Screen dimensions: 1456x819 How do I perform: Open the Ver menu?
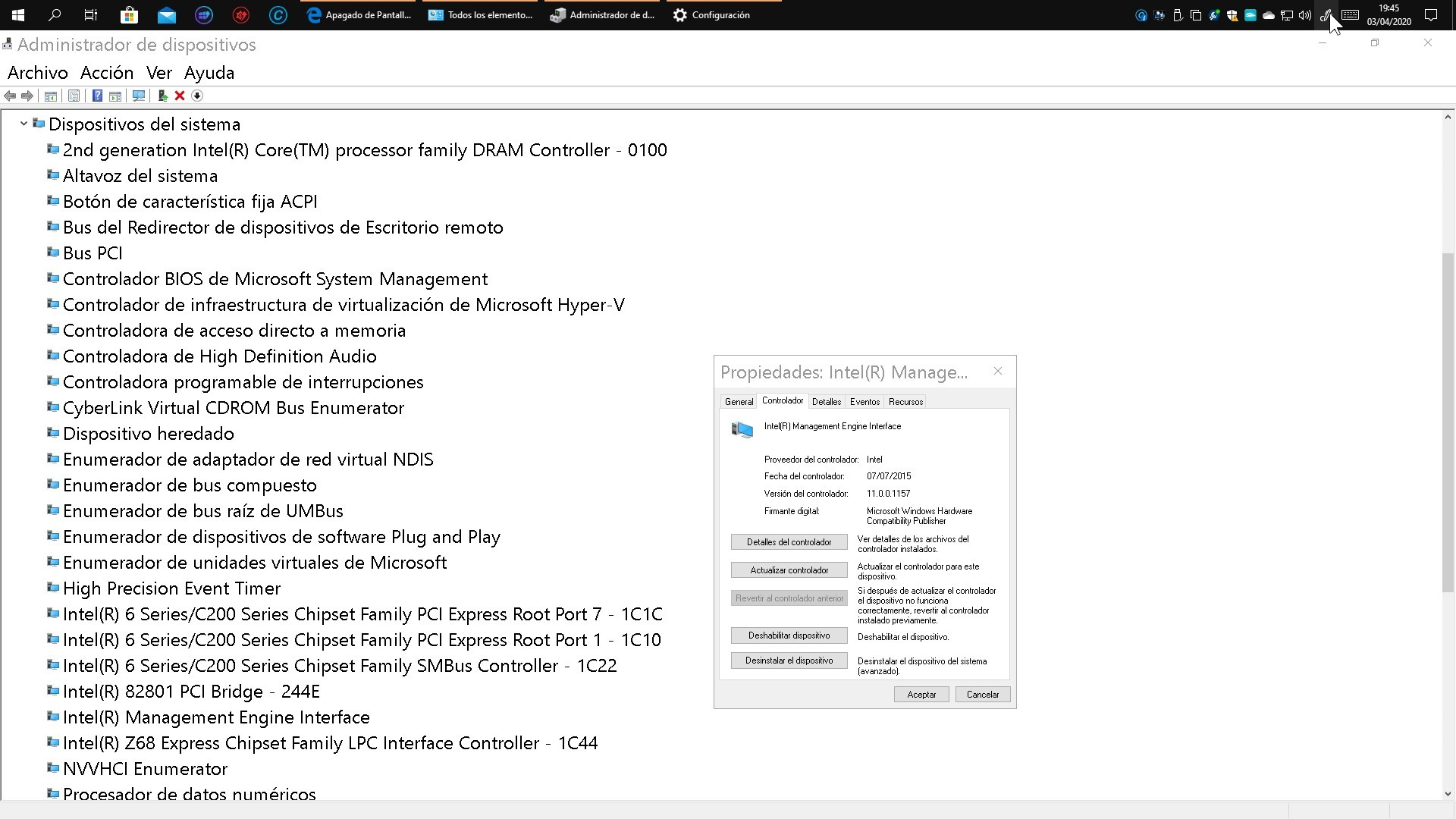(x=158, y=73)
